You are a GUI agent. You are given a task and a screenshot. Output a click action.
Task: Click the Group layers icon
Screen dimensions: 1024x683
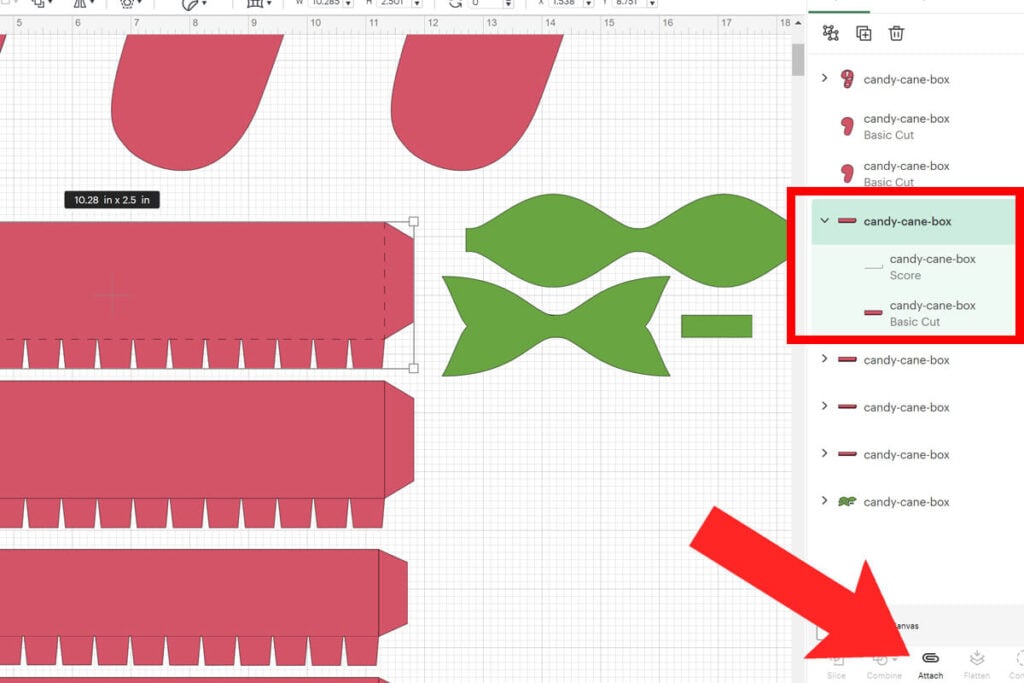pyautogui.click(x=831, y=33)
